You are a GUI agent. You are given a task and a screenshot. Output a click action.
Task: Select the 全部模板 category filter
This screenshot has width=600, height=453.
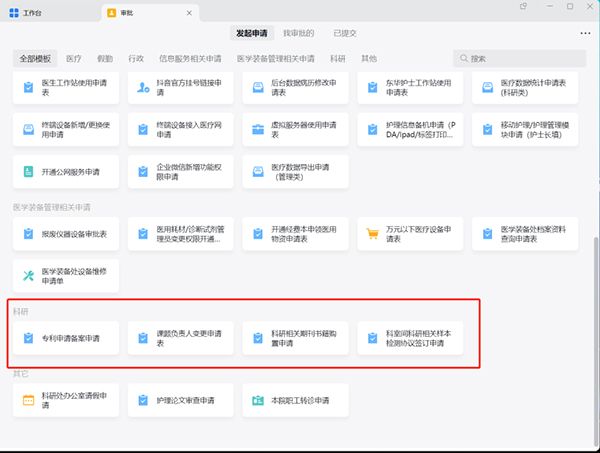(x=35, y=59)
